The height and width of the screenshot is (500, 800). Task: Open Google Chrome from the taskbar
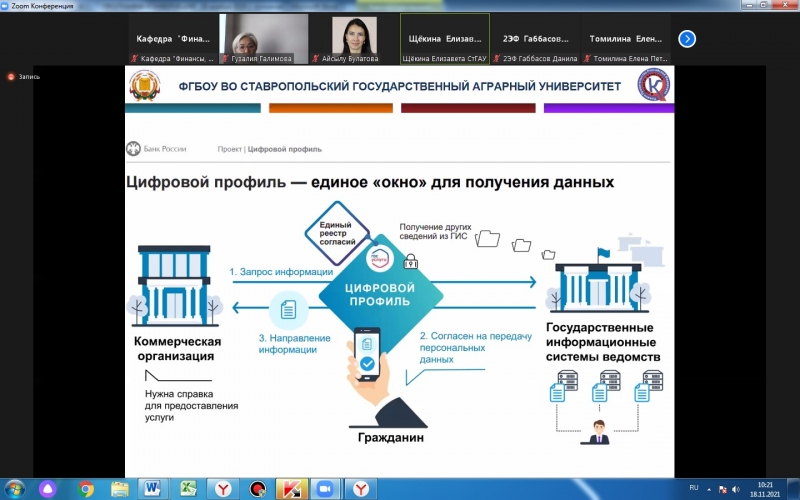pyautogui.click(x=85, y=489)
